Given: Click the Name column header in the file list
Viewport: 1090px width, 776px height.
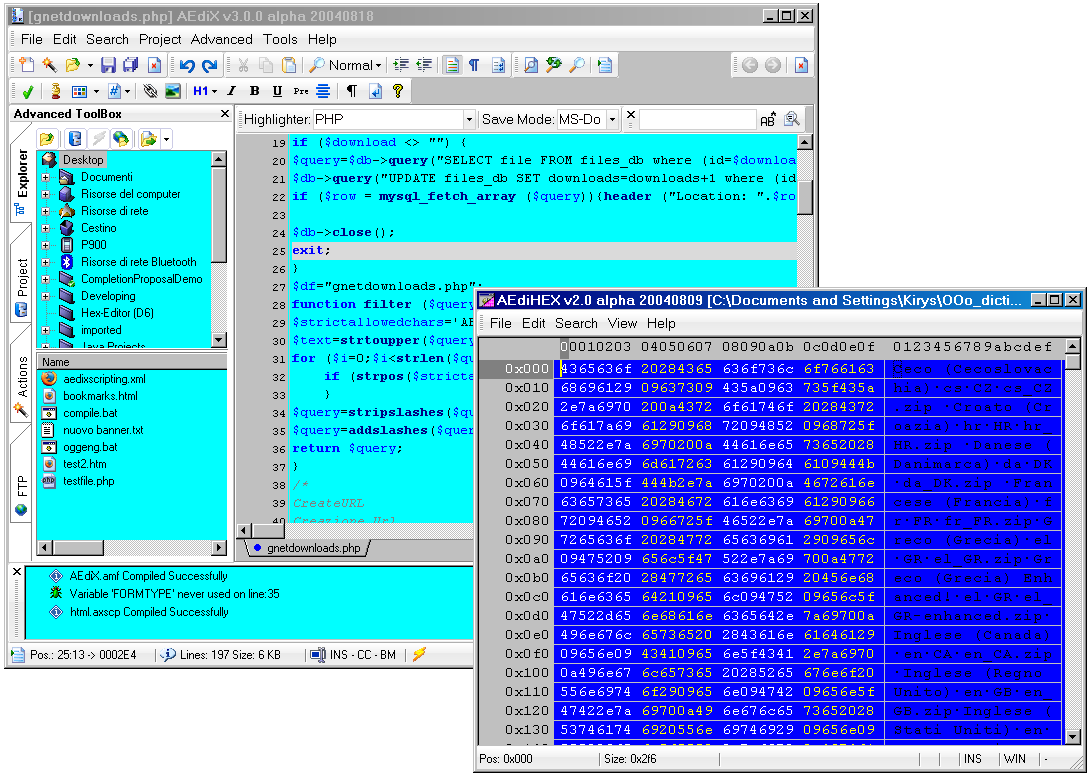Looking at the screenshot, I should coord(131,362).
